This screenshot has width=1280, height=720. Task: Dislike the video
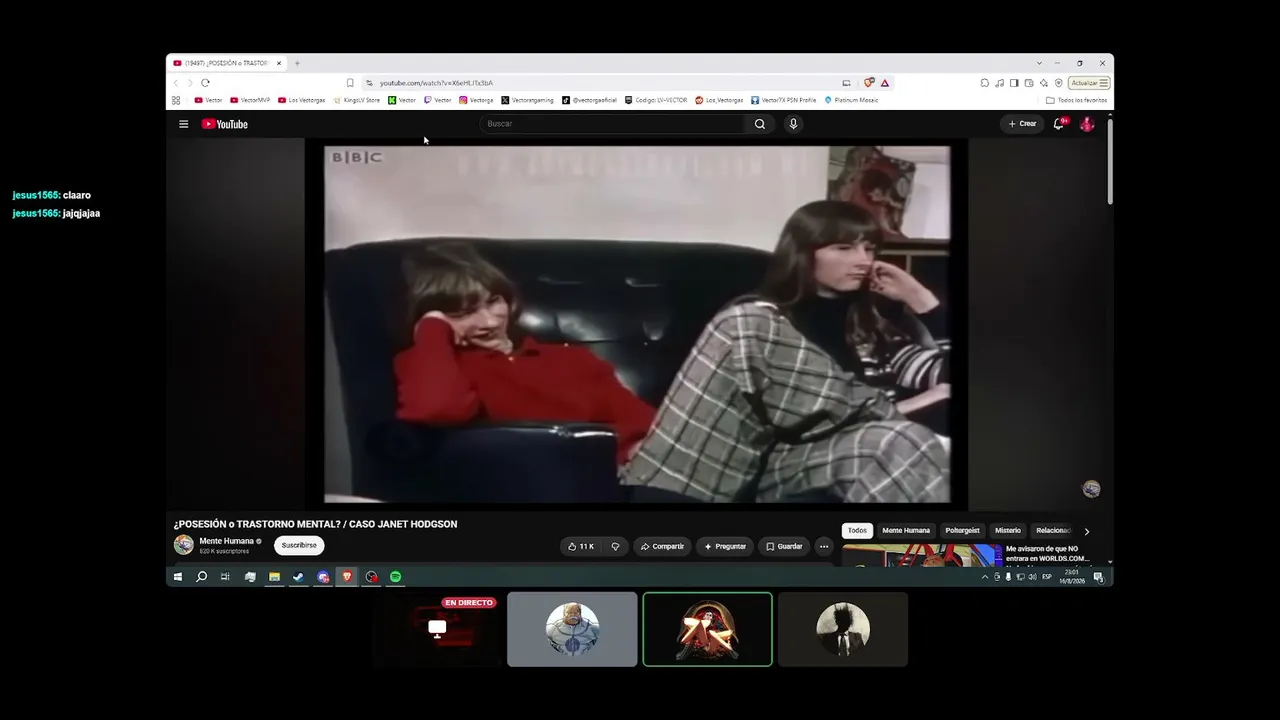pyautogui.click(x=615, y=546)
